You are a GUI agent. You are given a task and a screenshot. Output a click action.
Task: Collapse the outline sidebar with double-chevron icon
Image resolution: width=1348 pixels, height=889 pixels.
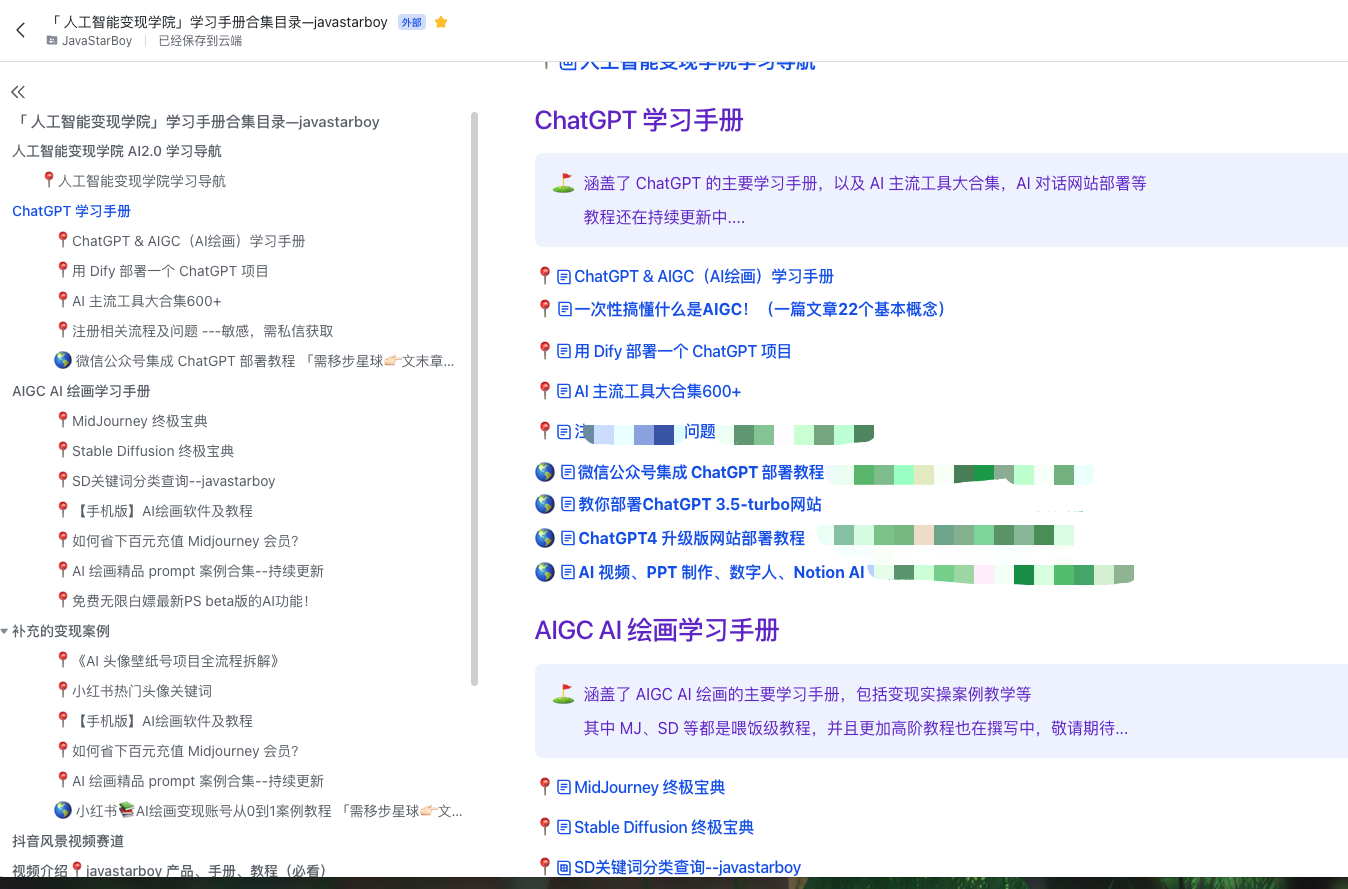click(18, 92)
